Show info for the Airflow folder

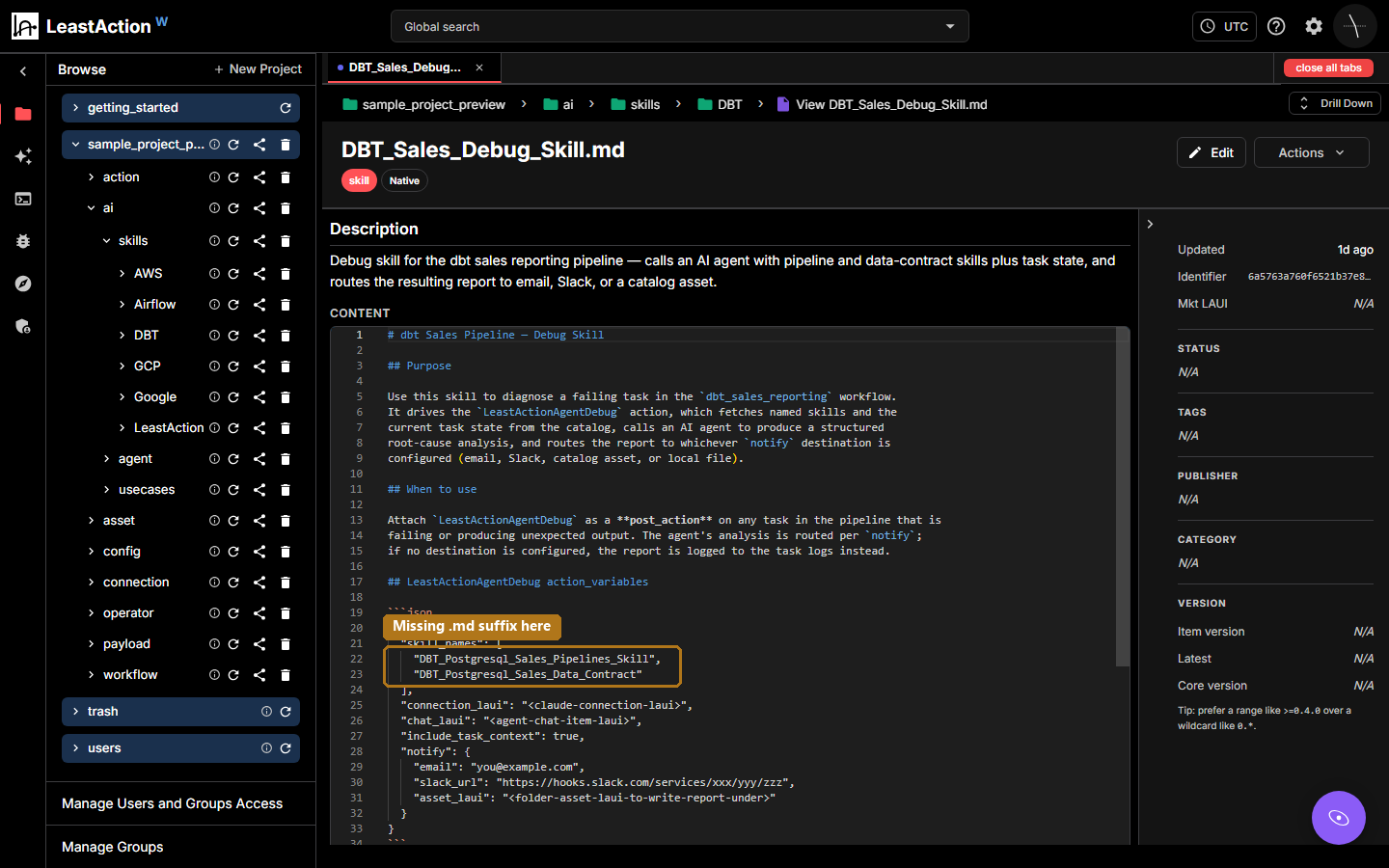(215, 305)
